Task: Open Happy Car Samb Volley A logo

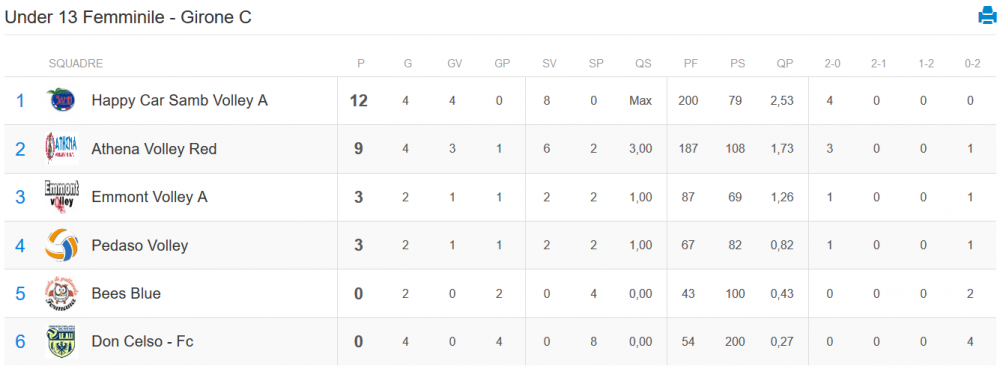Action: [x=62, y=100]
